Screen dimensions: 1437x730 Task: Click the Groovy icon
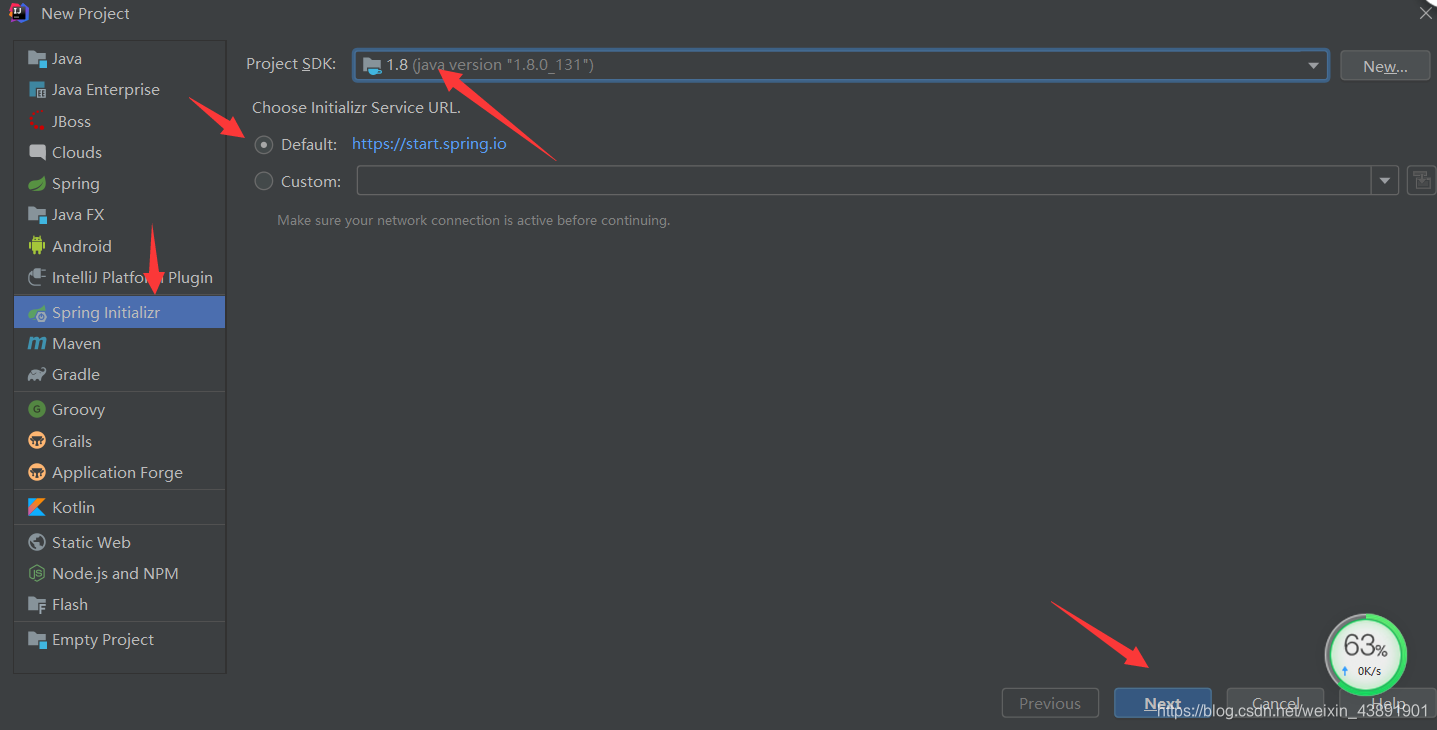point(37,410)
